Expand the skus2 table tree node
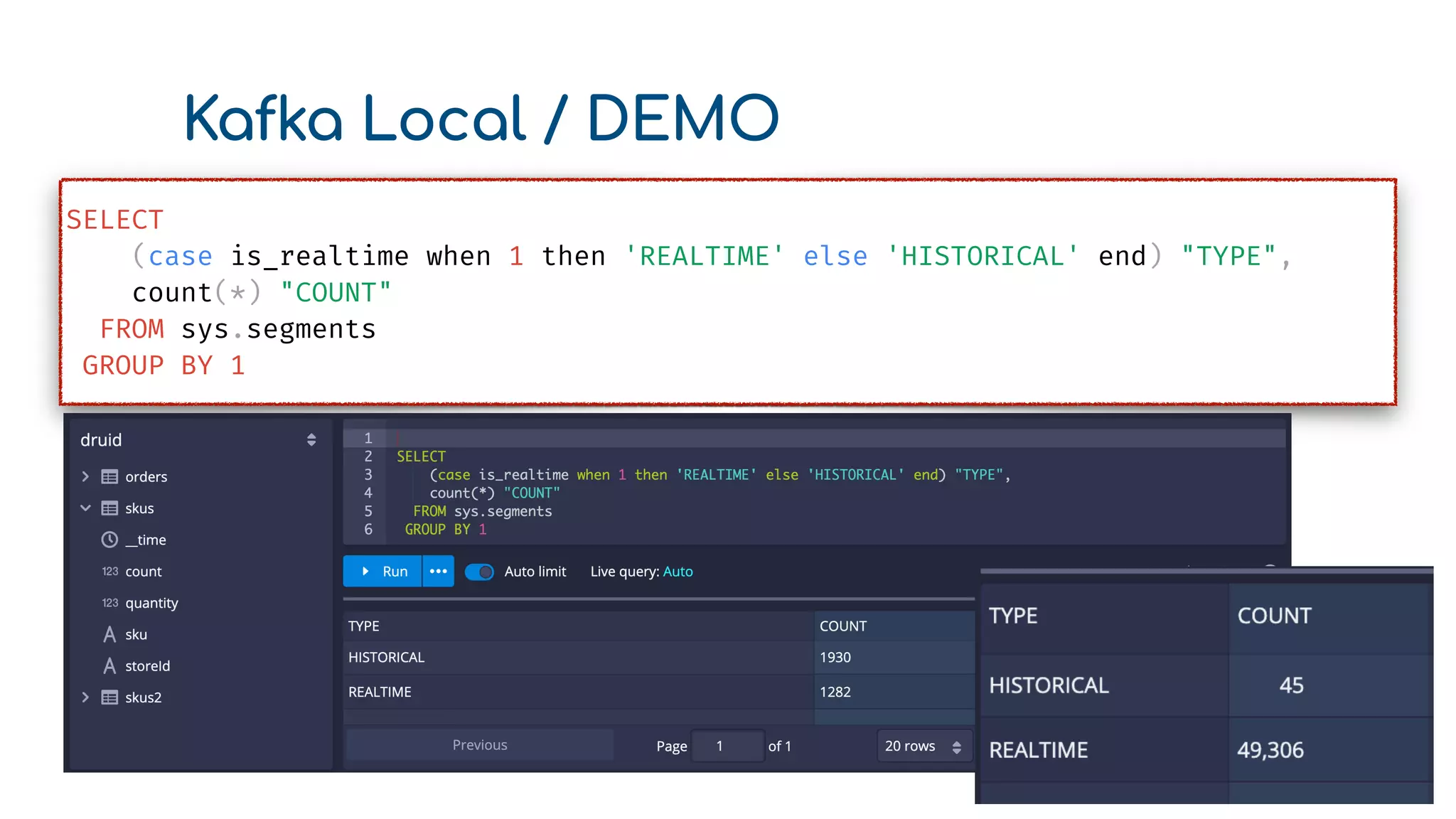The height and width of the screenshot is (819, 1456). click(x=85, y=697)
